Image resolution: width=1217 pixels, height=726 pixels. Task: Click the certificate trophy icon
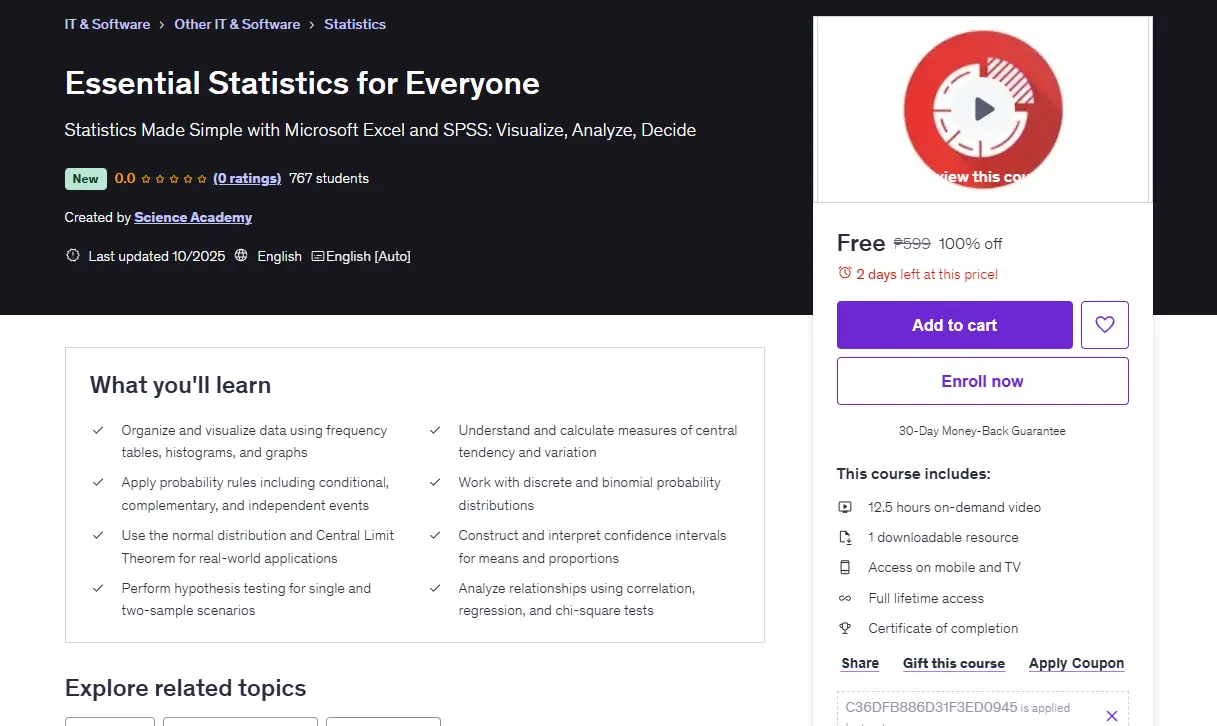[845, 628]
